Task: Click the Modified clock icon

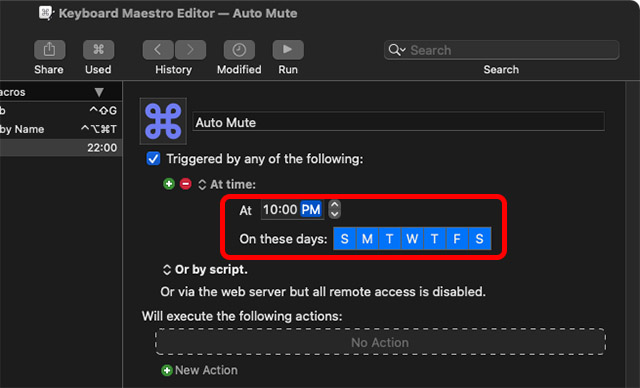Action: [239, 50]
